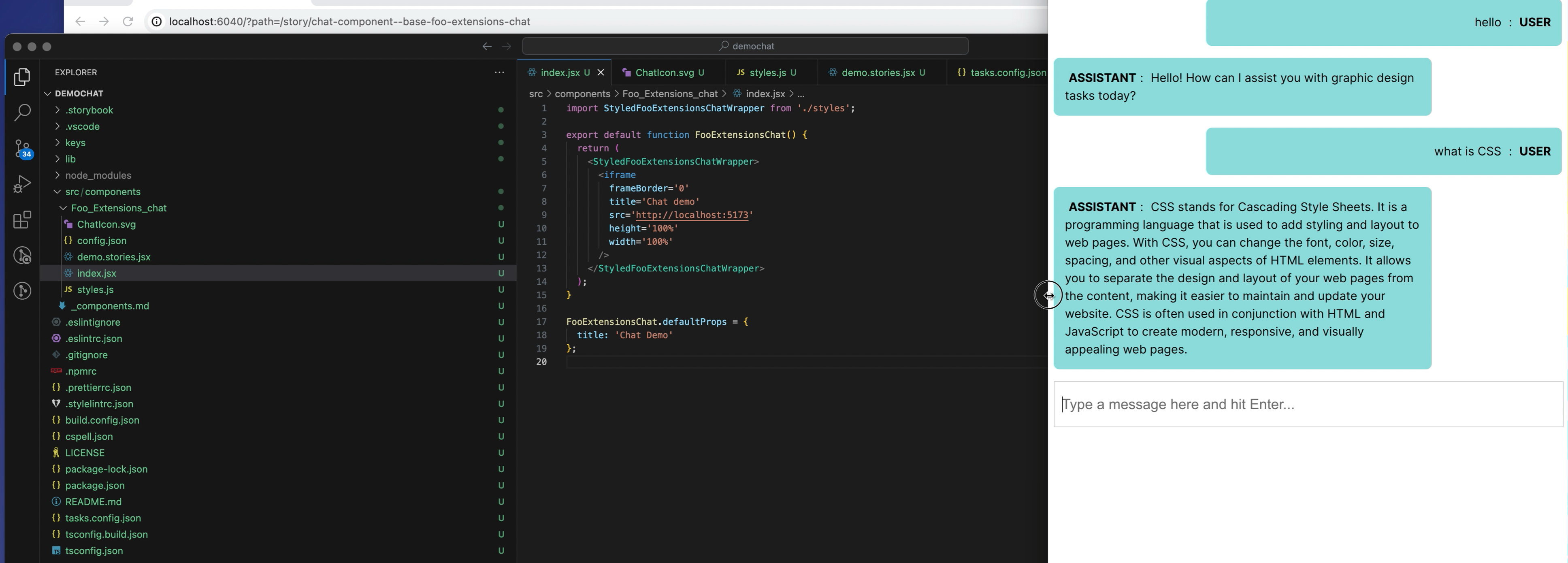The width and height of the screenshot is (1568, 563).
Task: Select ChatIcon.svg in the explorer tree
Action: pyautogui.click(x=107, y=224)
